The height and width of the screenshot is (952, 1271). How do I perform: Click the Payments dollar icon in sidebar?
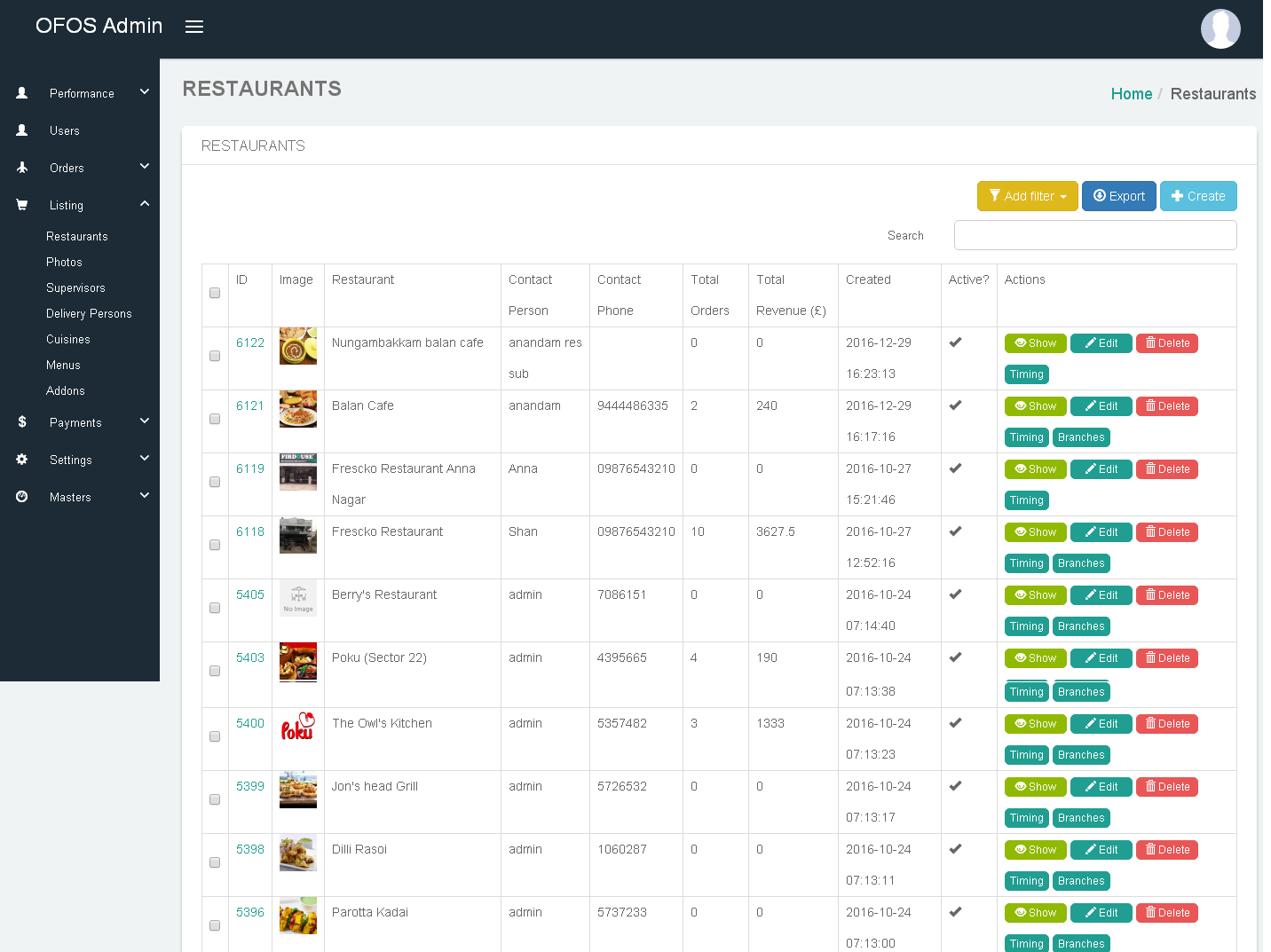click(x=22, y=422)
